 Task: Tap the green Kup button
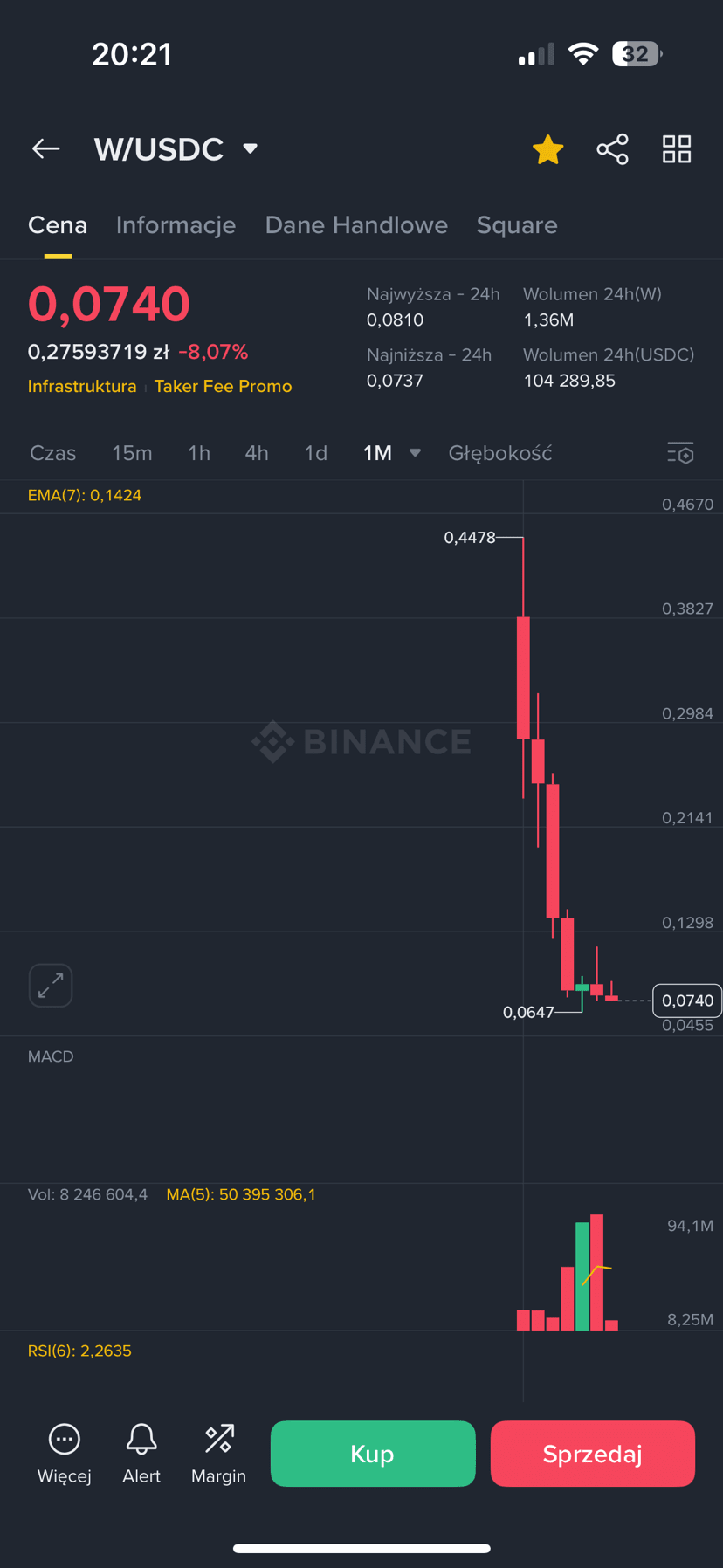click(373, 1454)
